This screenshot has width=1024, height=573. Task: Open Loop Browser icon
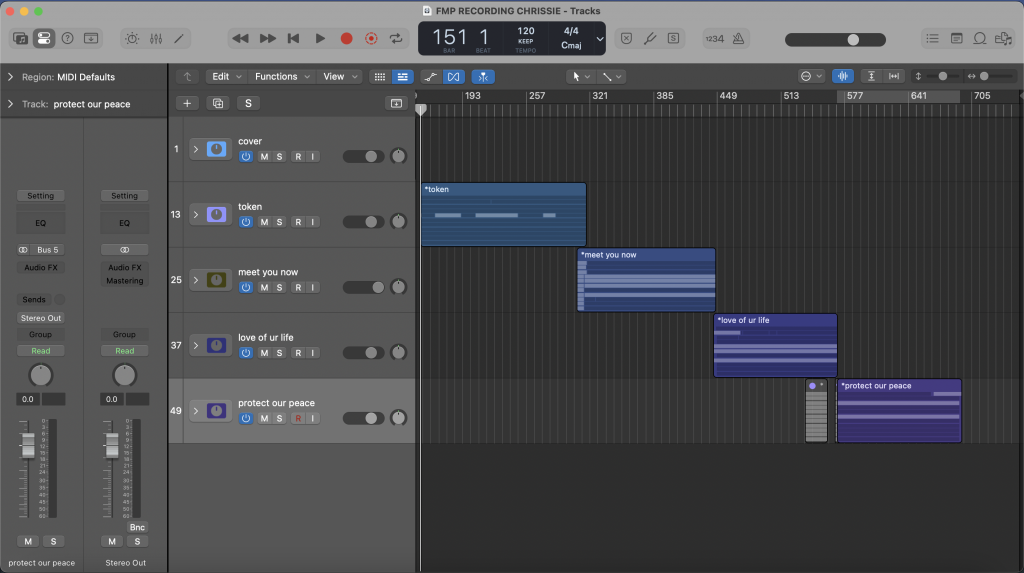980,39
